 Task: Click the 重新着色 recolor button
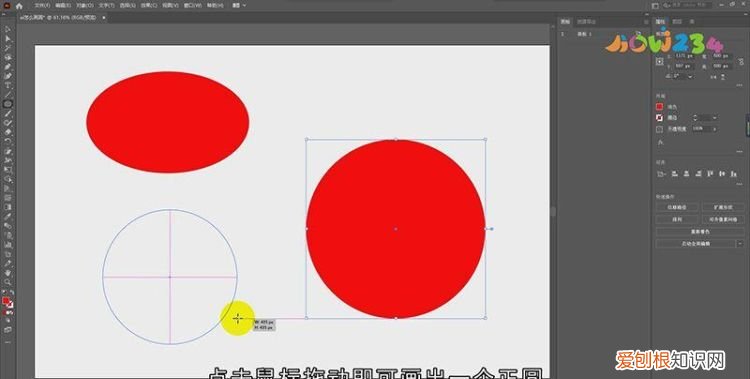point(700,232)
